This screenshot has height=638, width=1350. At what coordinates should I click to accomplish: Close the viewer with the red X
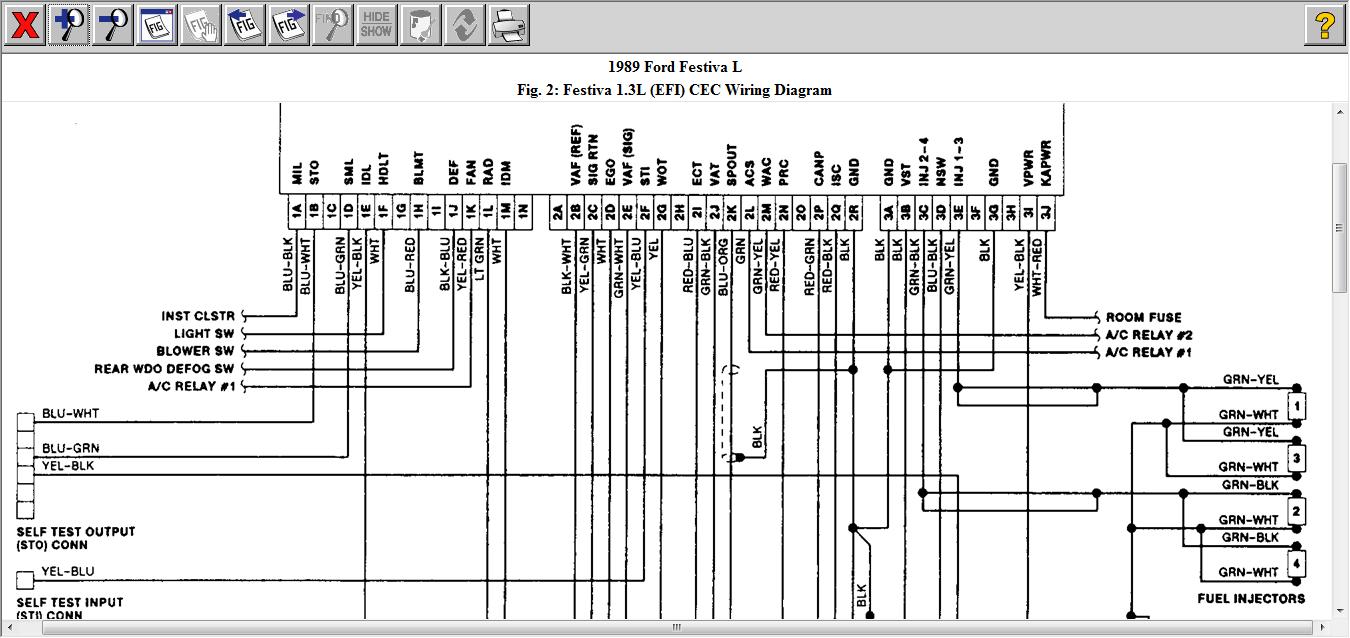pos(24,24)
